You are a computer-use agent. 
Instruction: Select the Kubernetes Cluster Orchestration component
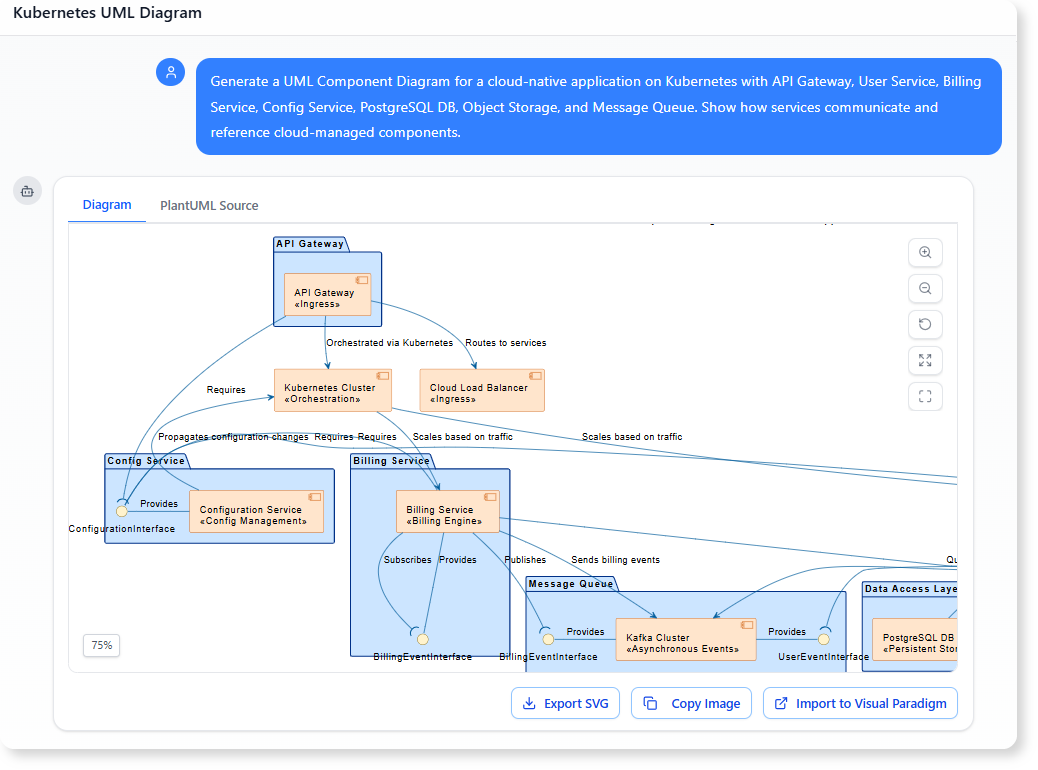332,390
